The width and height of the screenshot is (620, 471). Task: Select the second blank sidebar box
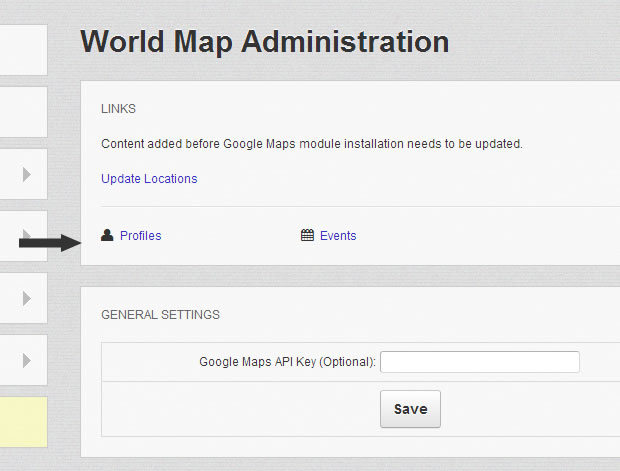click(23, 112)
